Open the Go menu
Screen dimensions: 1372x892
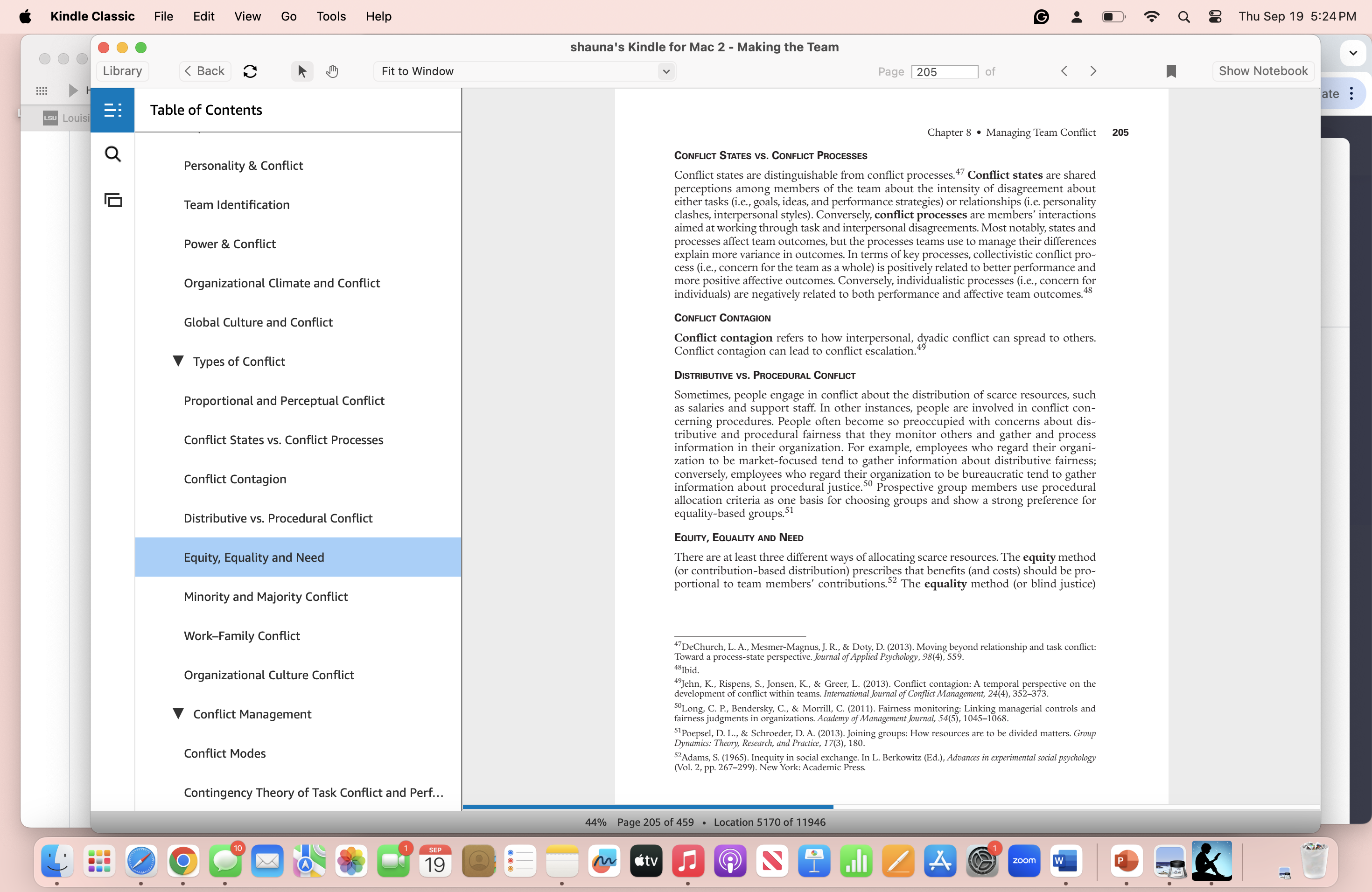coord(288,16)
